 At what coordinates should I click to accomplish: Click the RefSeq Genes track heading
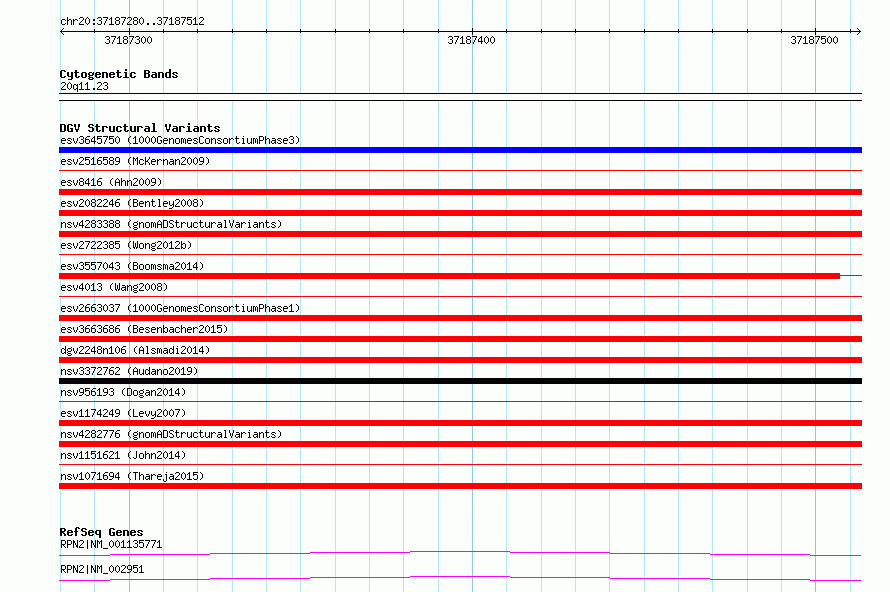pos(102,532)
